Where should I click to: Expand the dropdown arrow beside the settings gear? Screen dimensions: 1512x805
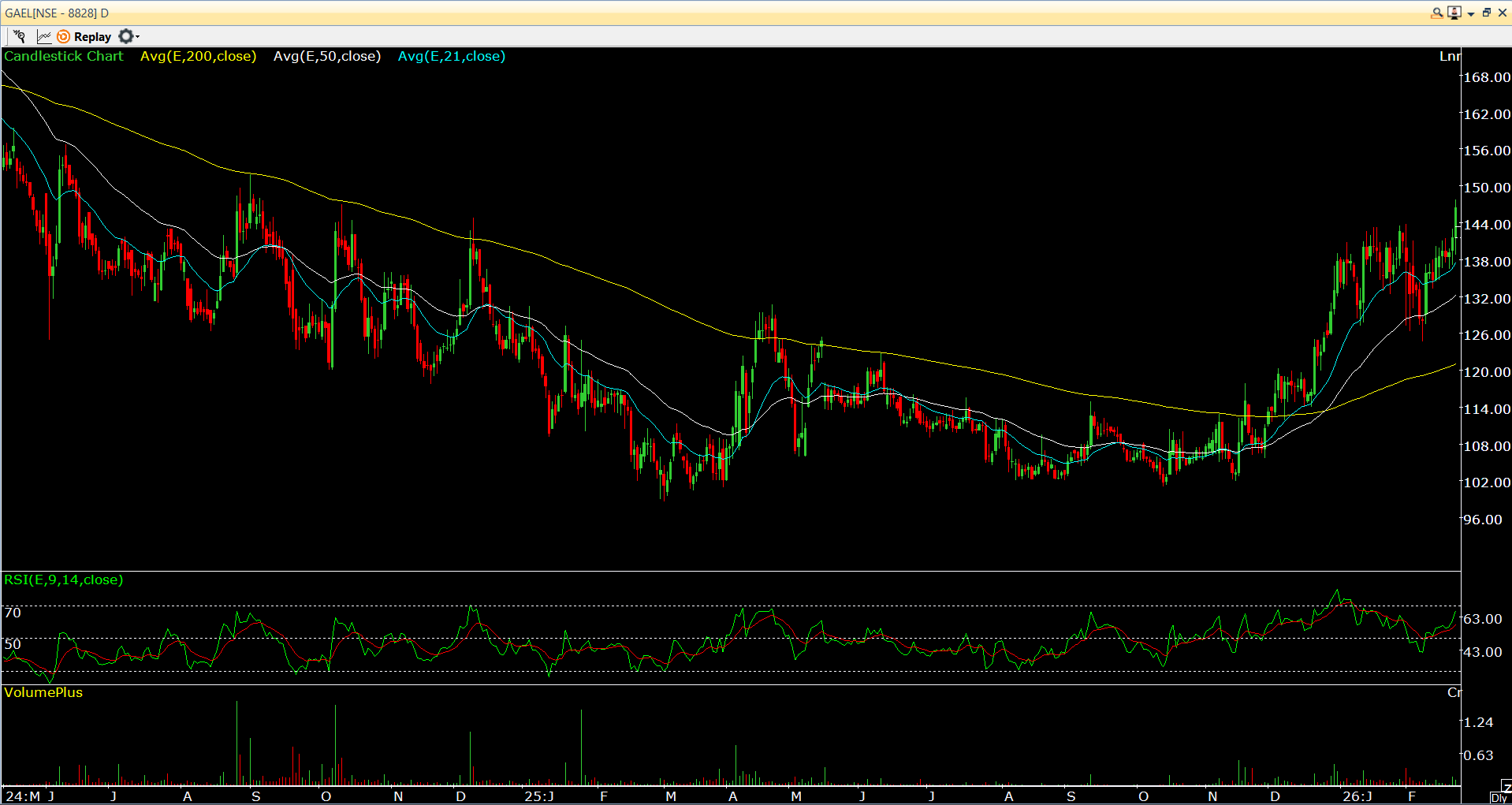coord(136,37)
